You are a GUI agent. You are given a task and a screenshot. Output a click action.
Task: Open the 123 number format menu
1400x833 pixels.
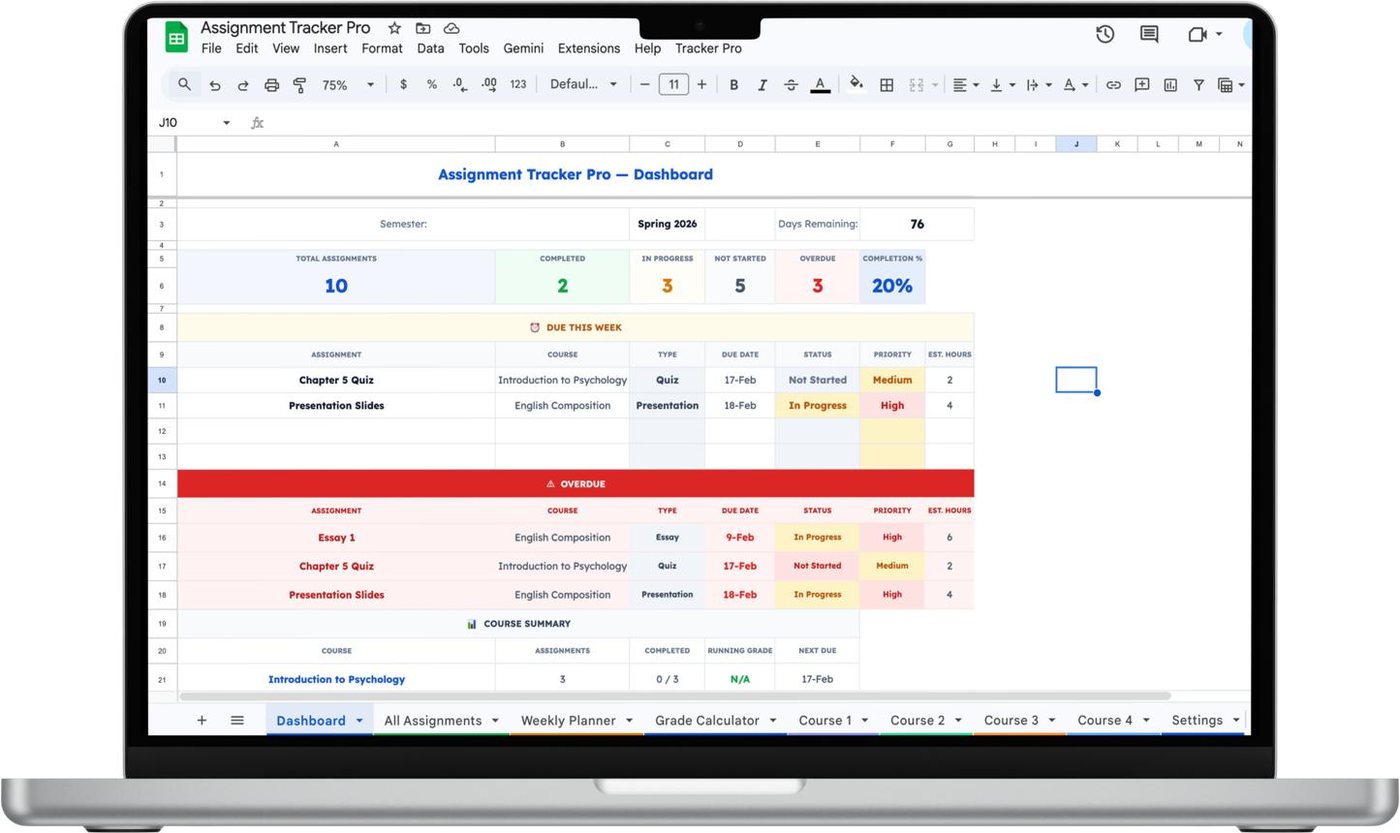click(x=518, y=85)
